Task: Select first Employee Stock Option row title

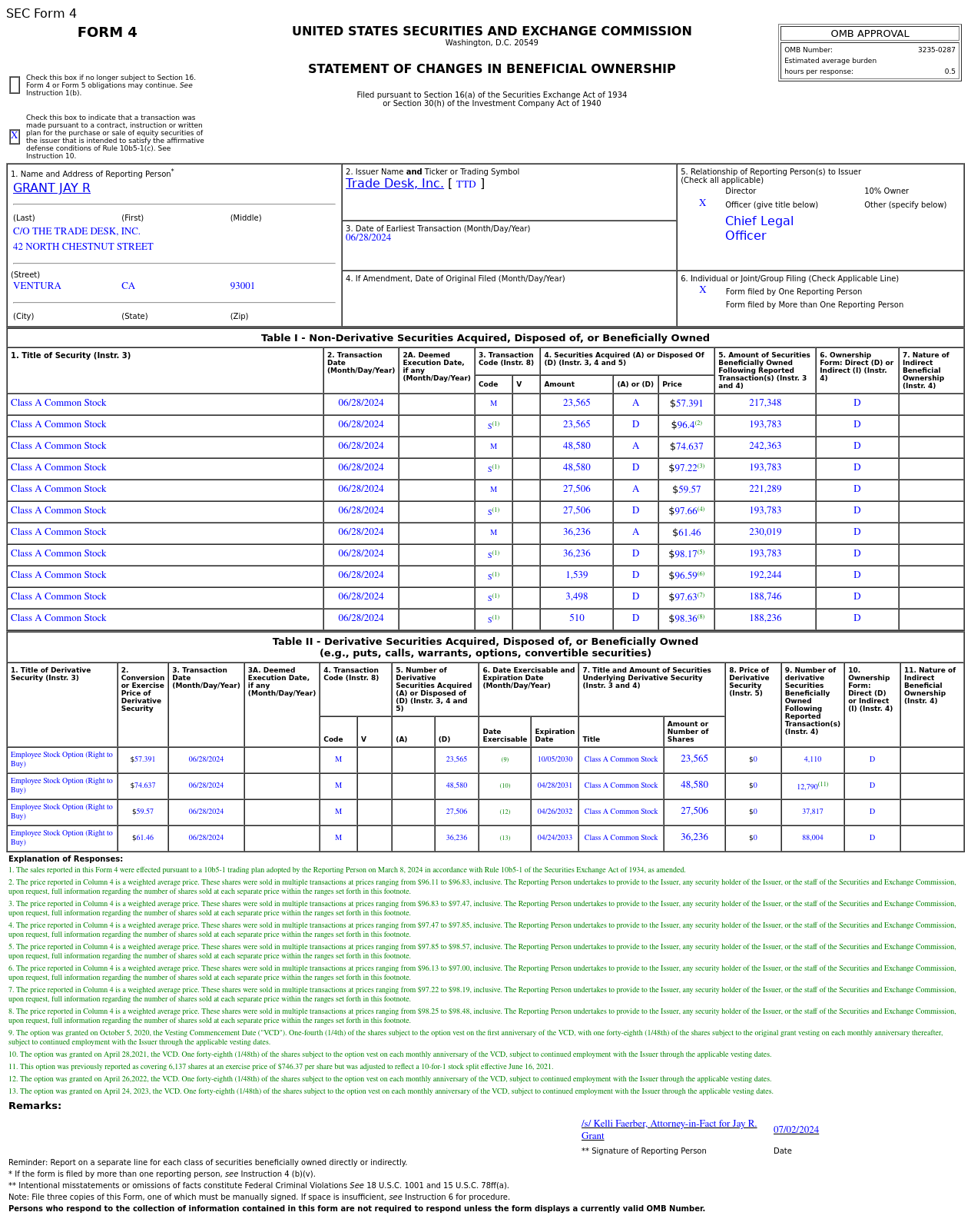Action: pyautogui.click(x=61, y=759)
